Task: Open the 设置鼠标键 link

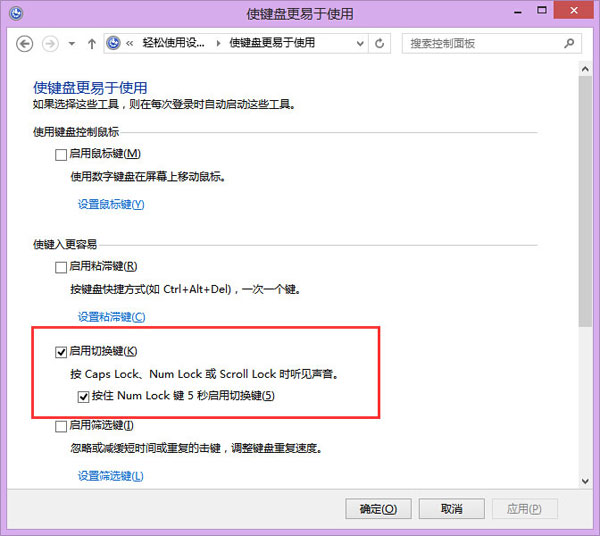Action: [111, 204]
